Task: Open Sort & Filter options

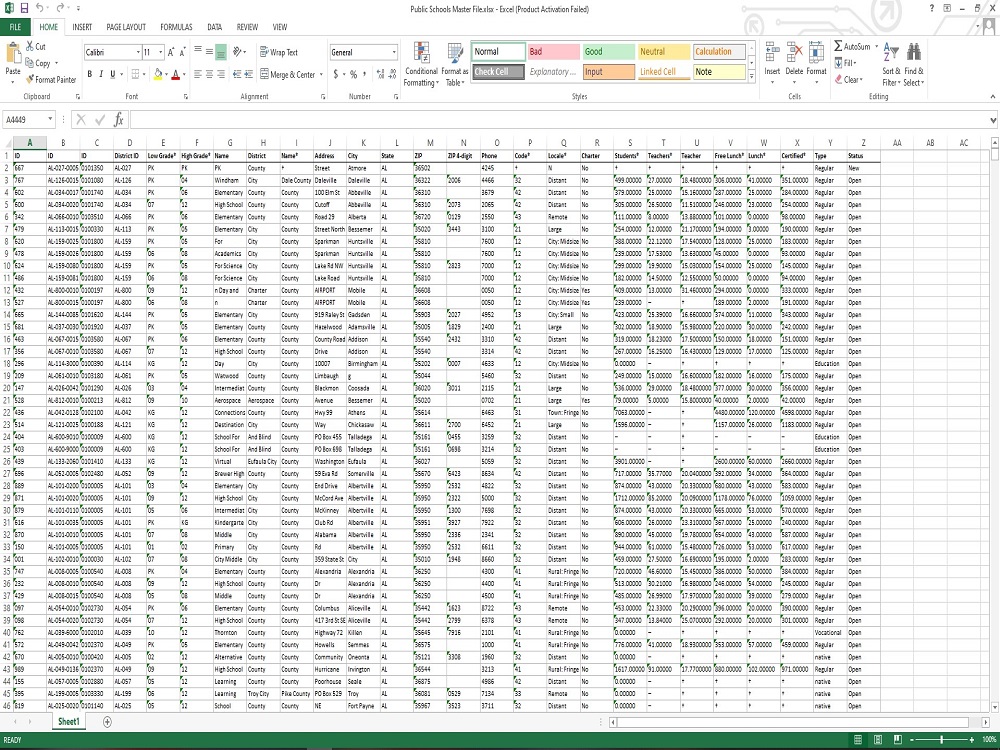Action: tap(891, 64)
